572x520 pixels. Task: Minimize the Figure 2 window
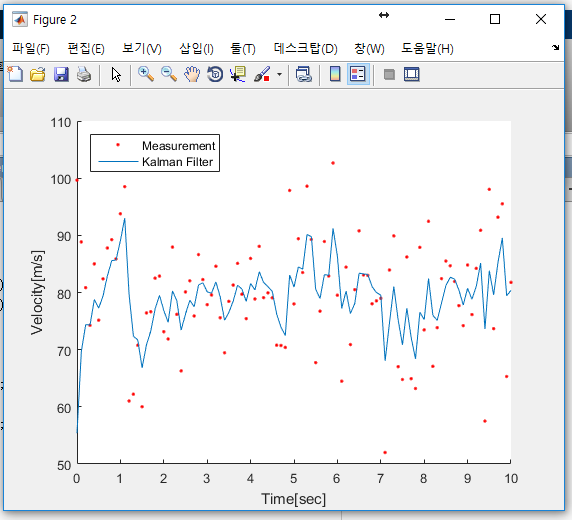point(450,19)
